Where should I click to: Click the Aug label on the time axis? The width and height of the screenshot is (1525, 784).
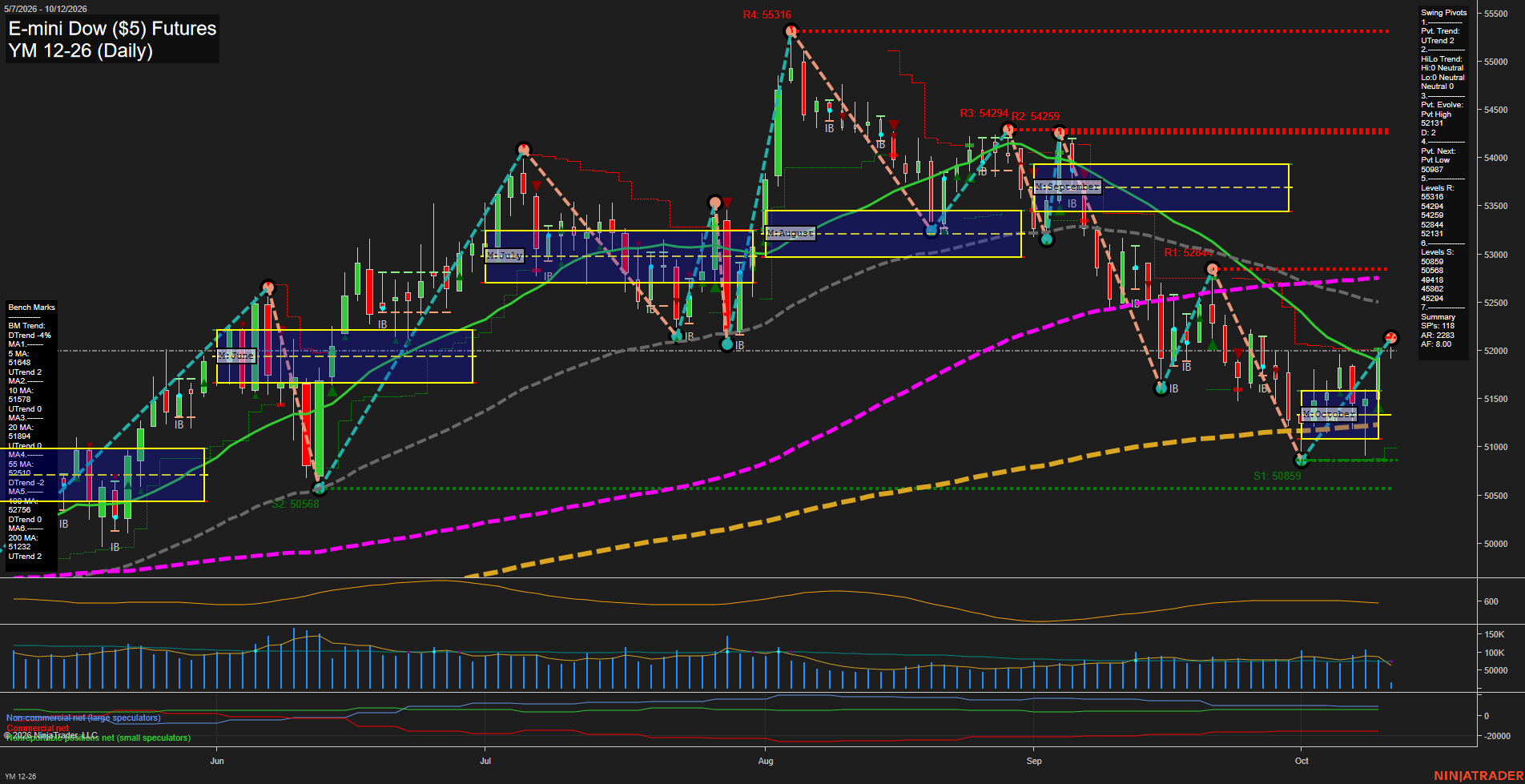click(766, 761)
